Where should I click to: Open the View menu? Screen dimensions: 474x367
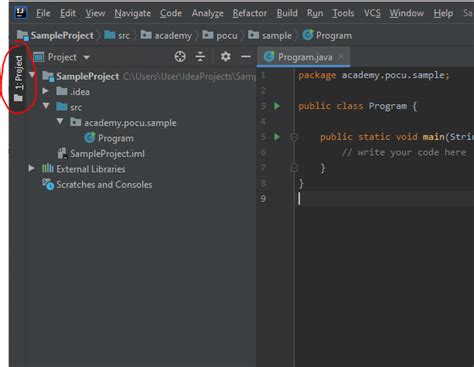[95, 13]
